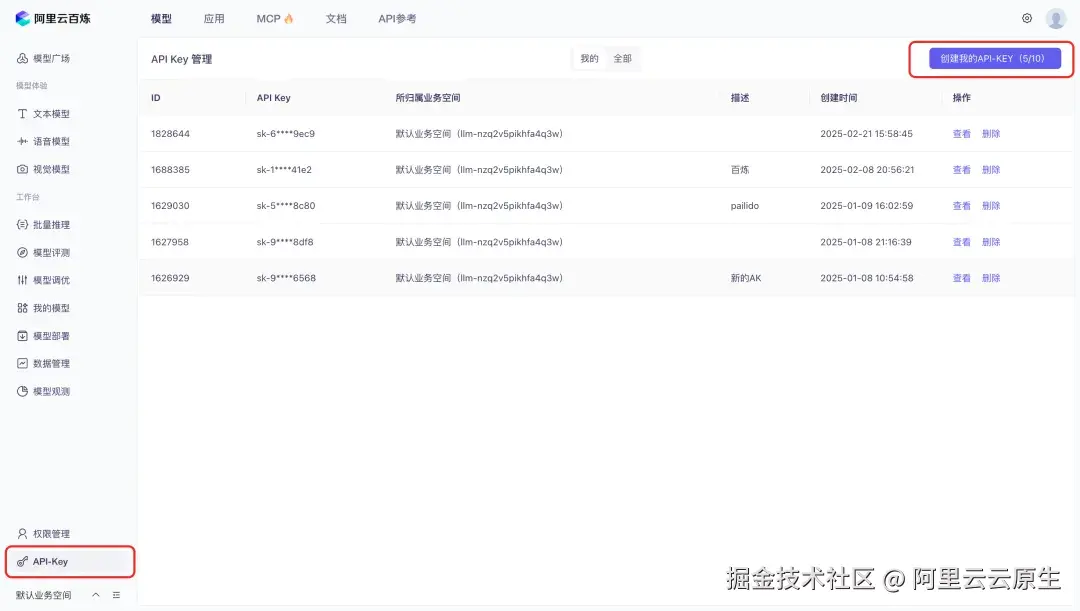Click the 权限管理 person icon

[x=22, y=534]
